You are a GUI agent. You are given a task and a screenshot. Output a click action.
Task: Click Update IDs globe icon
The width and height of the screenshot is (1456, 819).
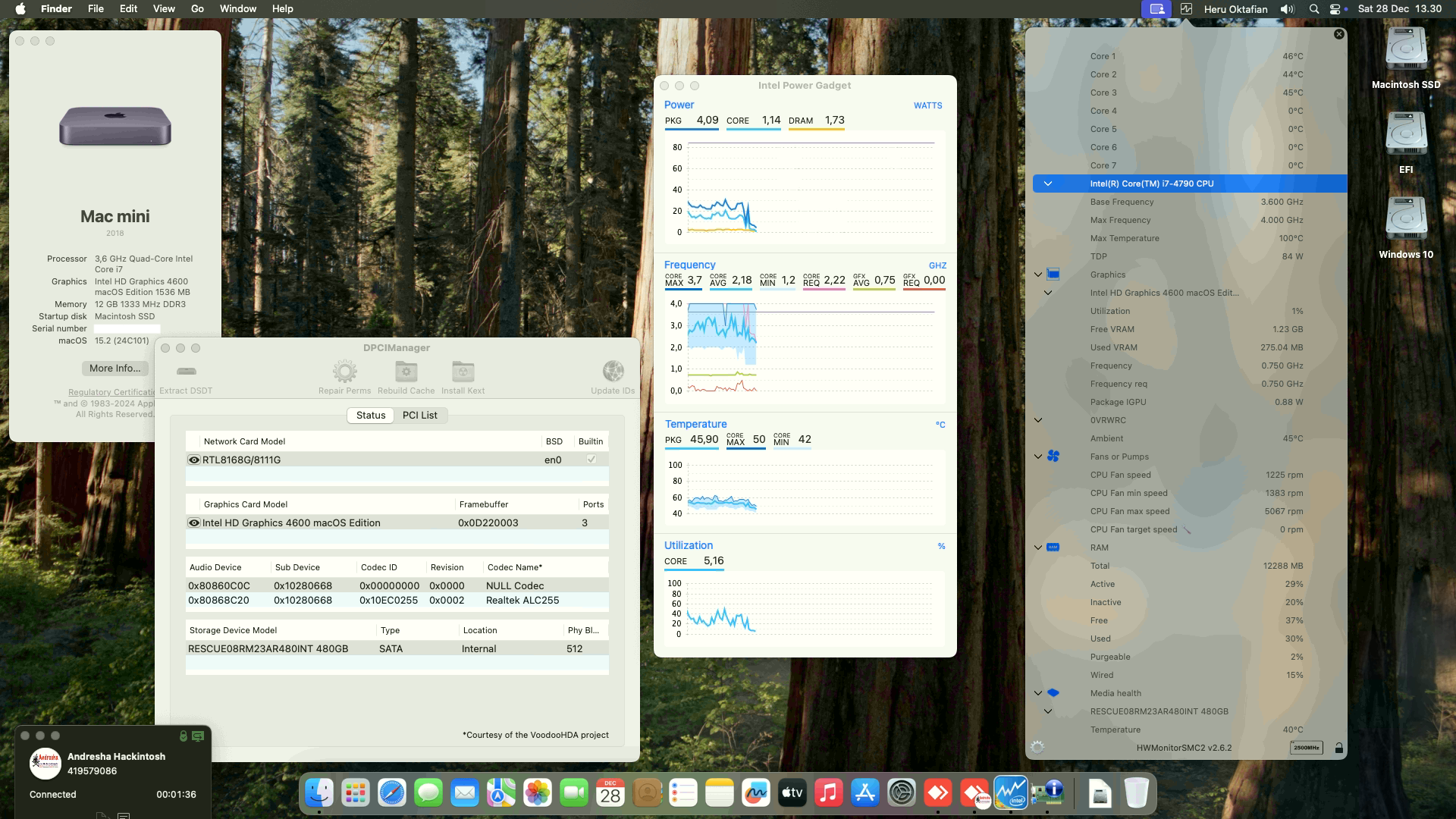click(x=613, y=371)
